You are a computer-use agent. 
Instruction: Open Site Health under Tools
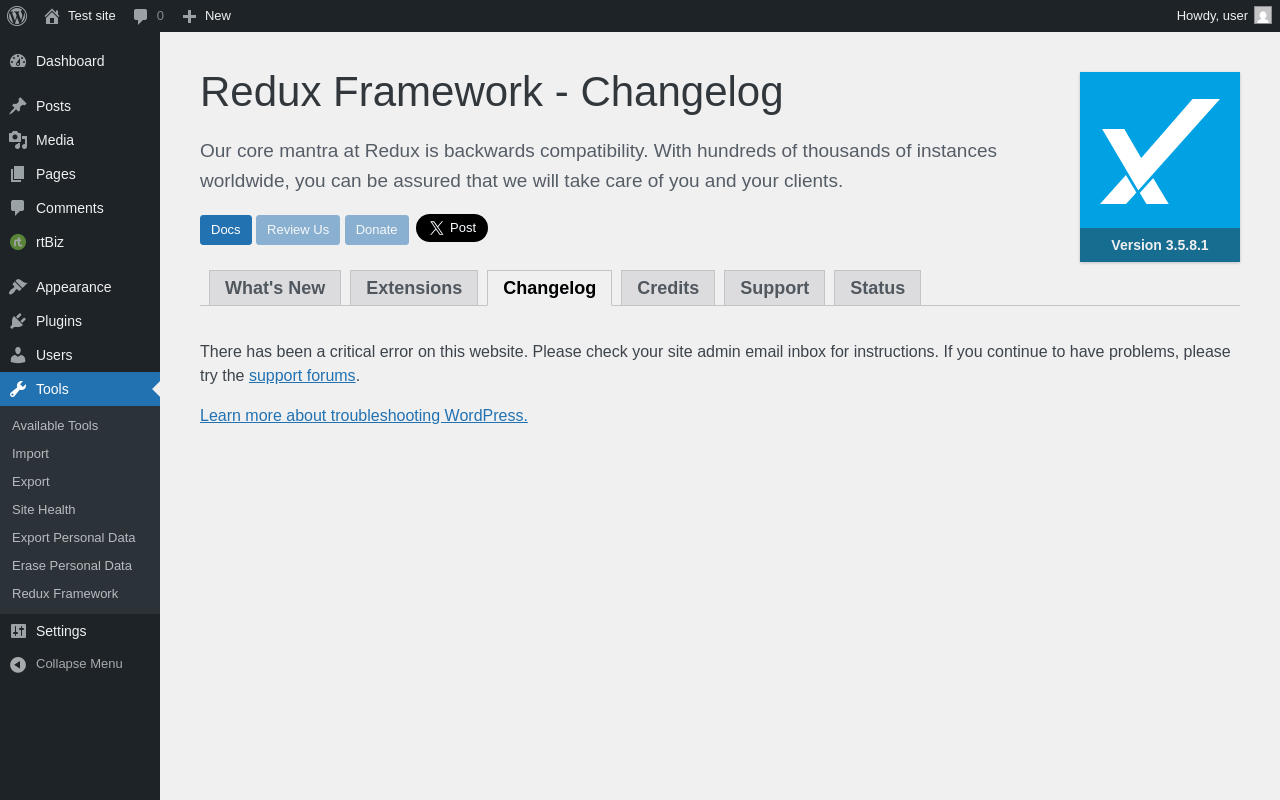pyautogui.click(x=44, y=510)
